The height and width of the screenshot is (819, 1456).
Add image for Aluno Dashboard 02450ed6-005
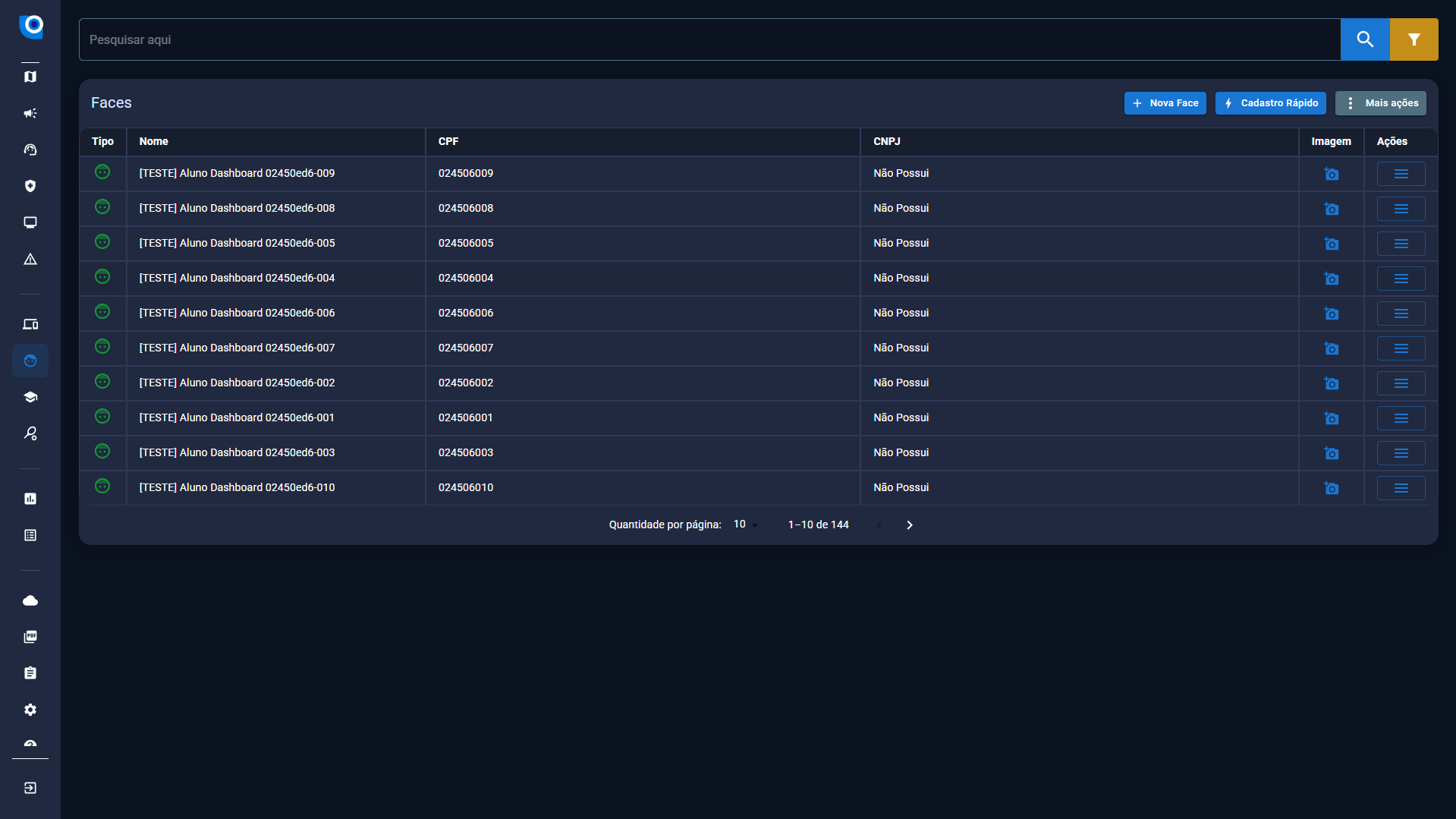coord(1331,244)
